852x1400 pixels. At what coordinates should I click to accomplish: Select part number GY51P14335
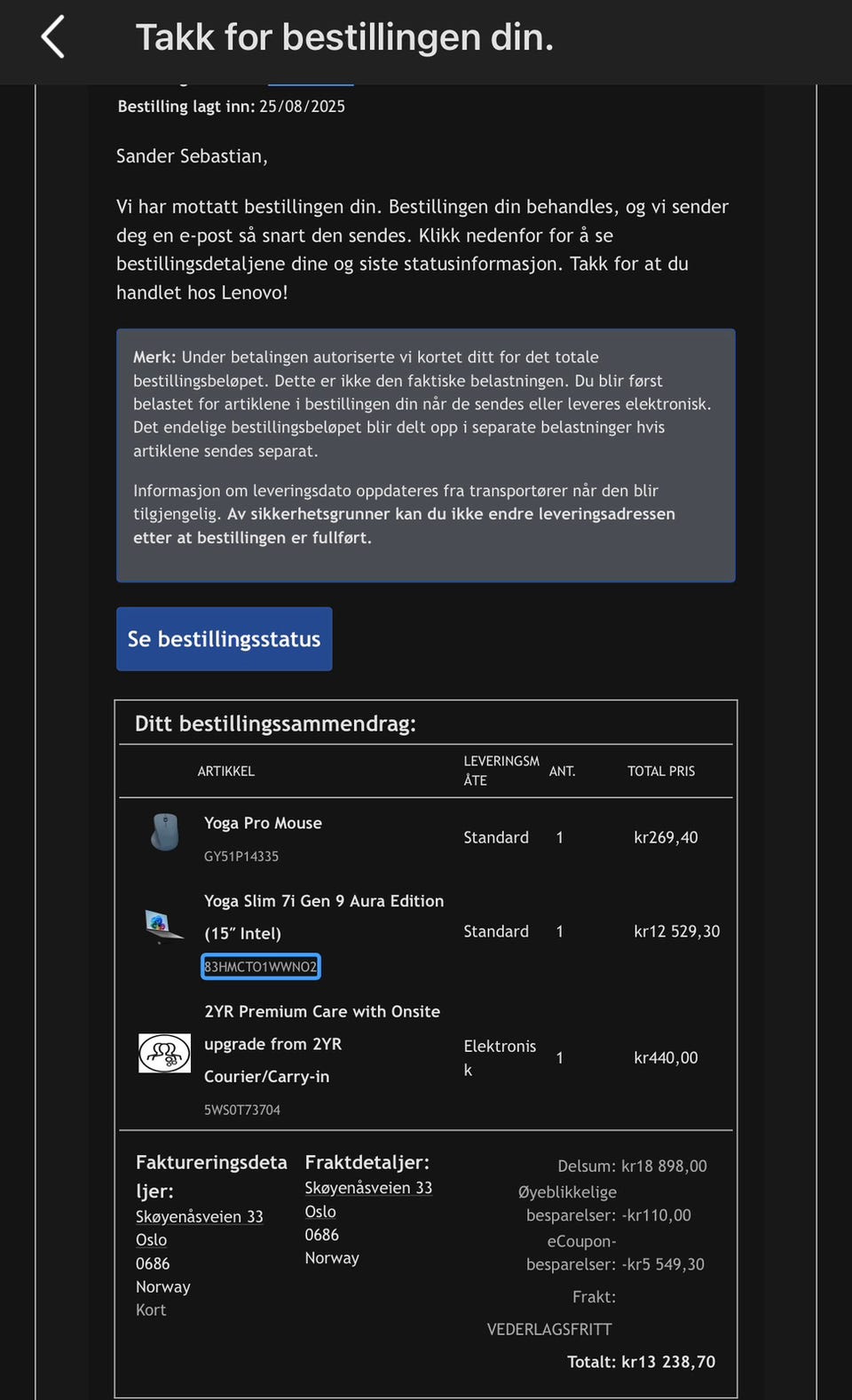(241, 857)
